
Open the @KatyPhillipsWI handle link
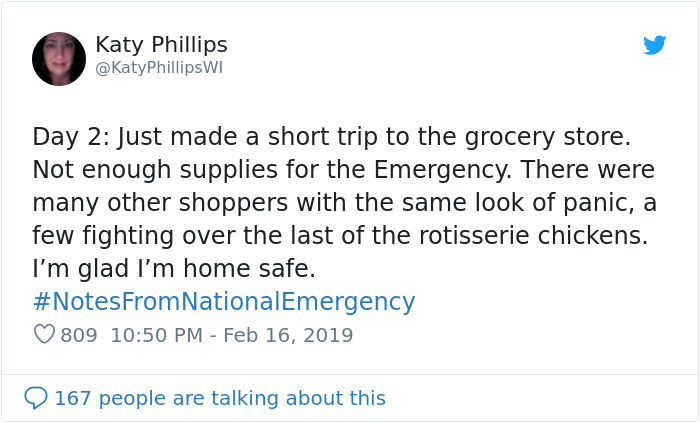pos(159,69)
